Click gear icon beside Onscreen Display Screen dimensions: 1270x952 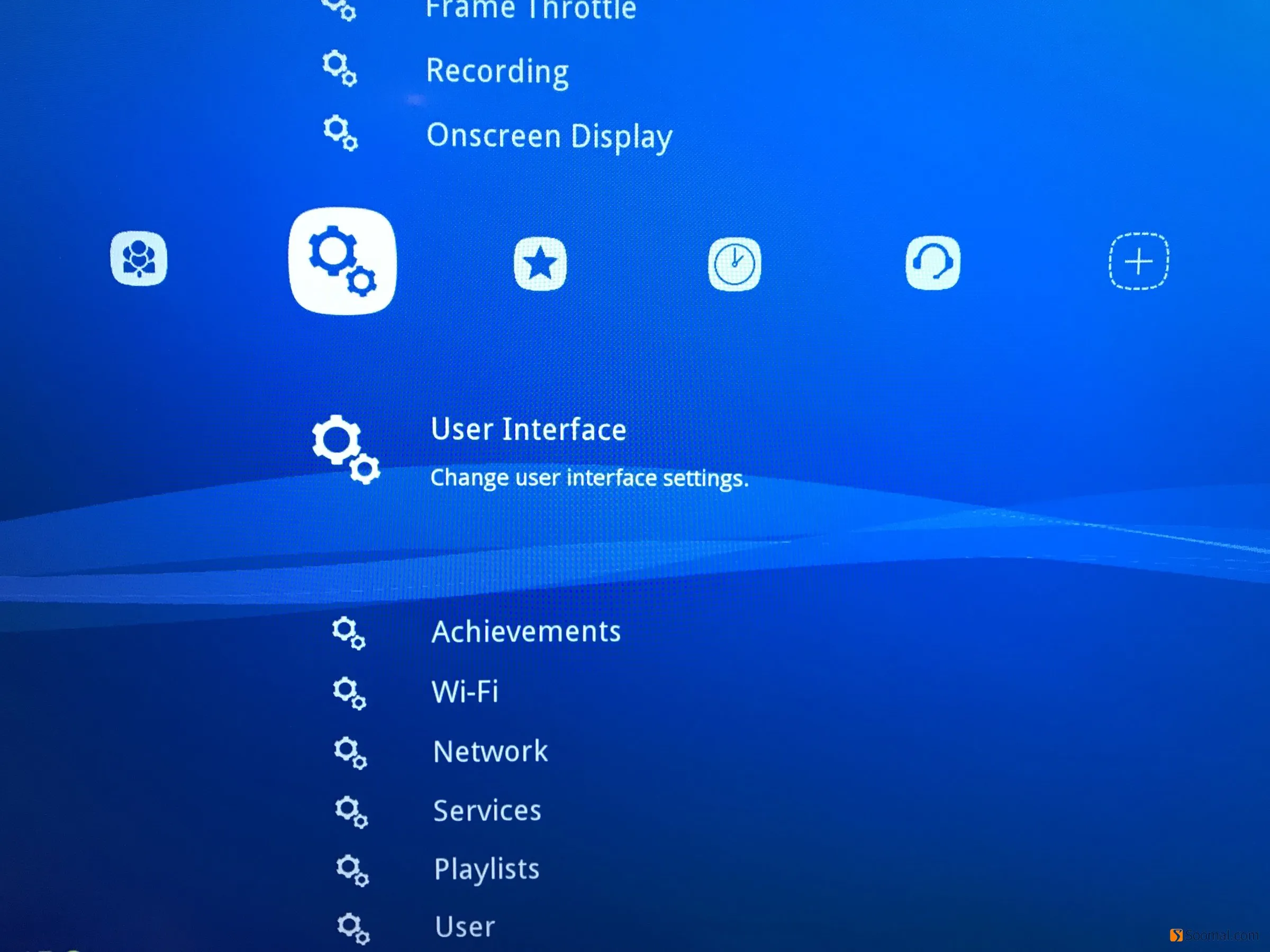[340, 134]
